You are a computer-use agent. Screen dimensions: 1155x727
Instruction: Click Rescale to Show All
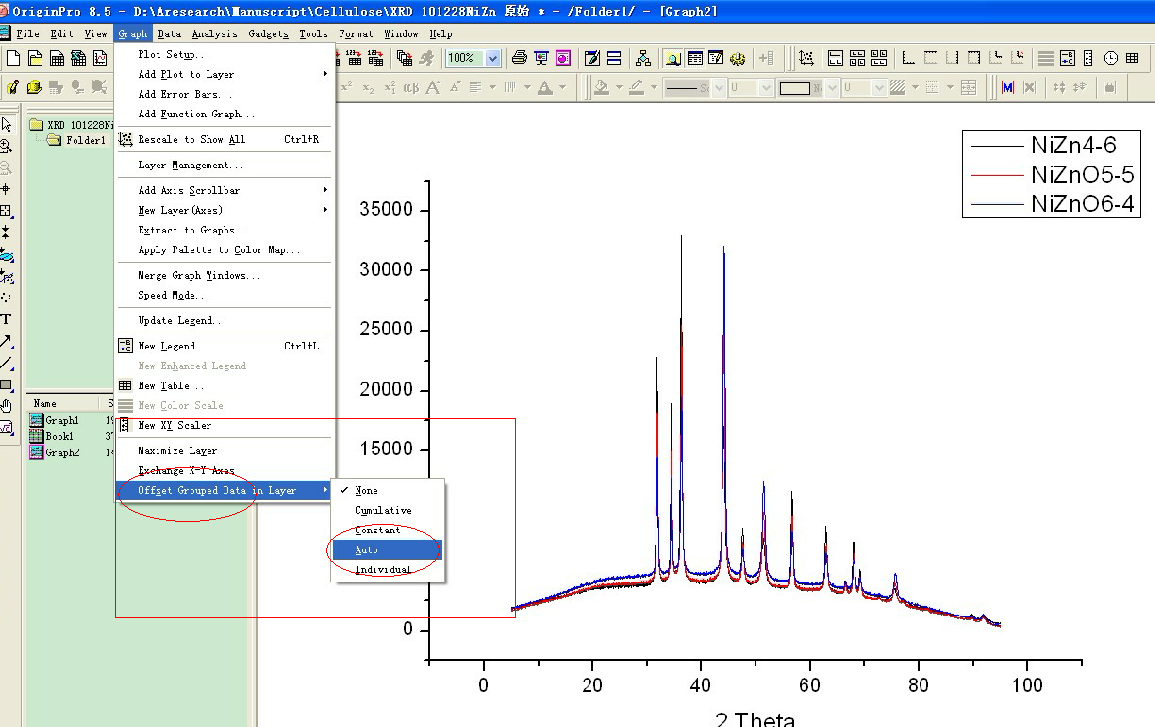click(191, 139)
